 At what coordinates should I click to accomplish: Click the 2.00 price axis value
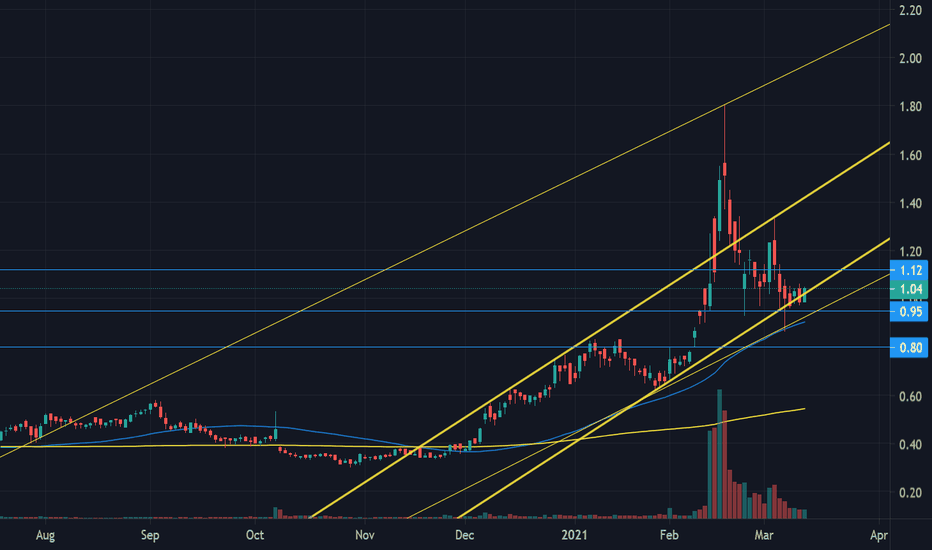911,58
